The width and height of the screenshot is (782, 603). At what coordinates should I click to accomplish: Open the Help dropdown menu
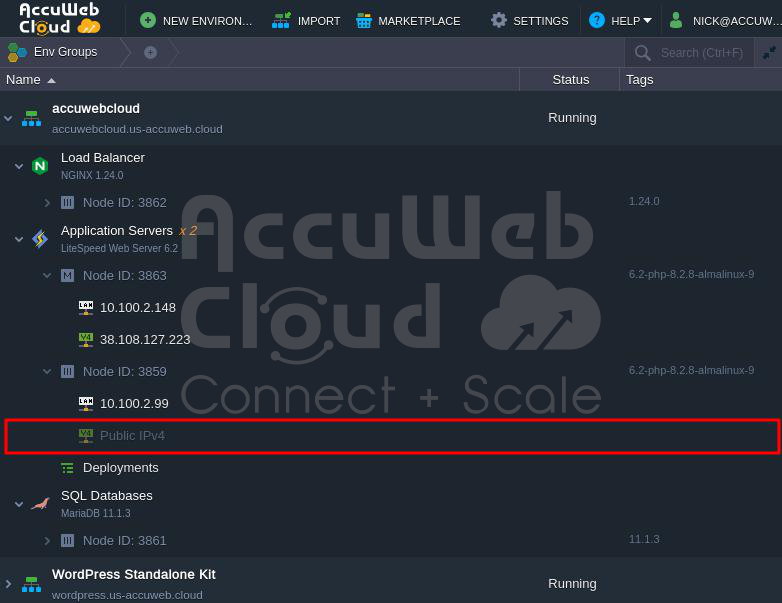pyautogui.click(x=621, y=20)
